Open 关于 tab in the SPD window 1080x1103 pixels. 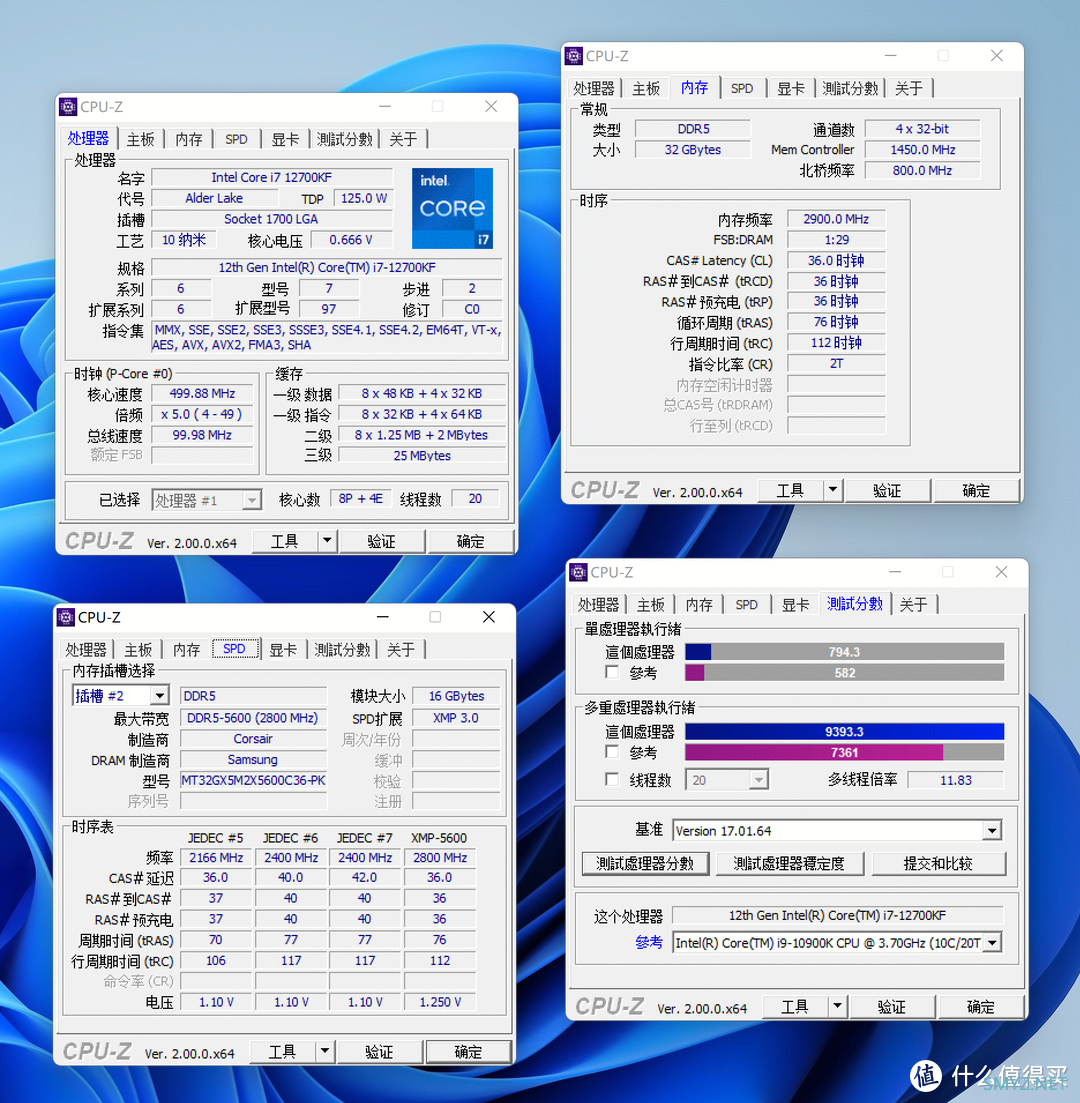pos(401,650)
